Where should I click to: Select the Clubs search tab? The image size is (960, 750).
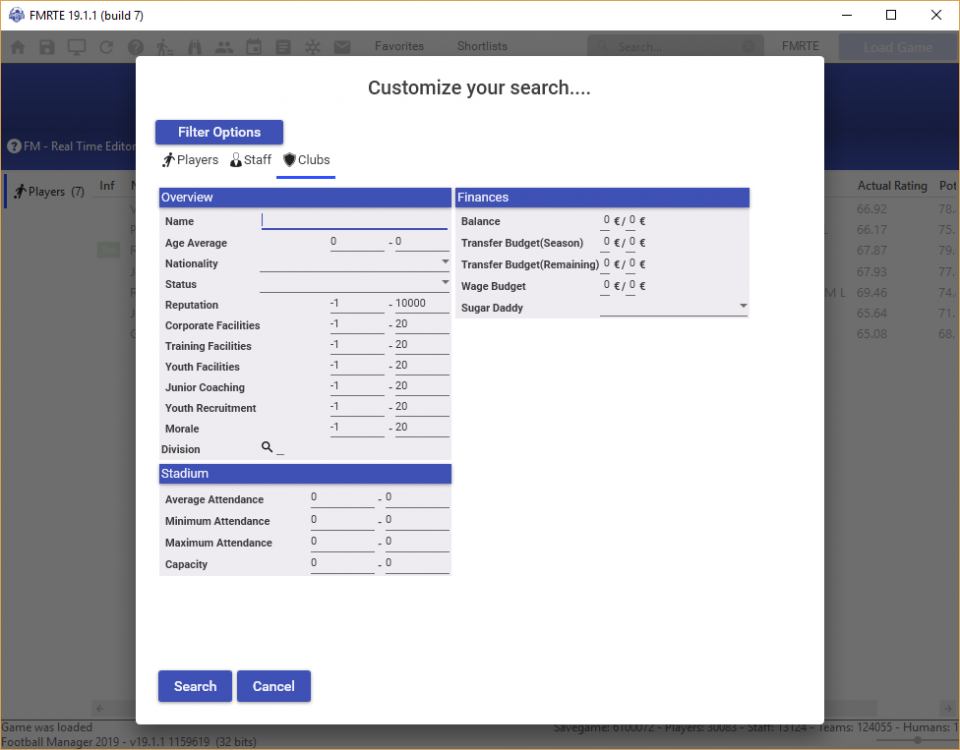click(306, 160)
